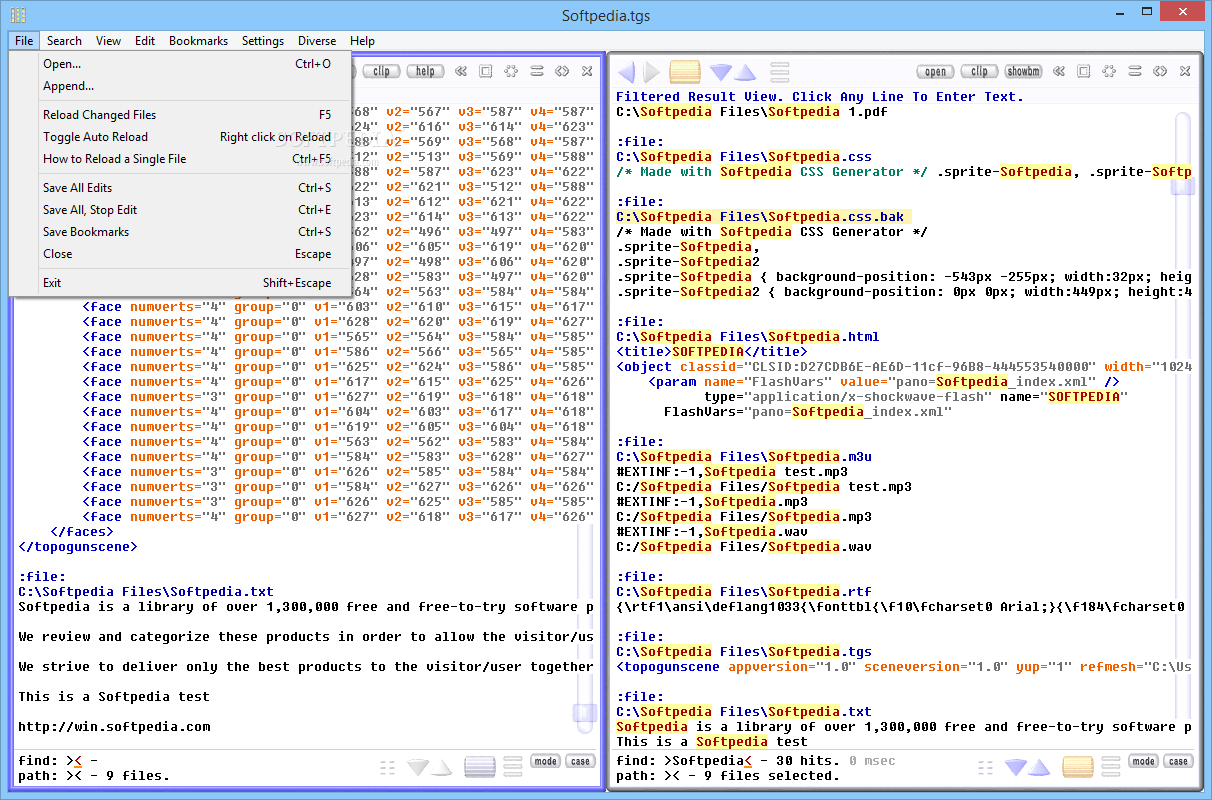Click the dotted circle icon in the right pane toolbar

coord(1109,72)
